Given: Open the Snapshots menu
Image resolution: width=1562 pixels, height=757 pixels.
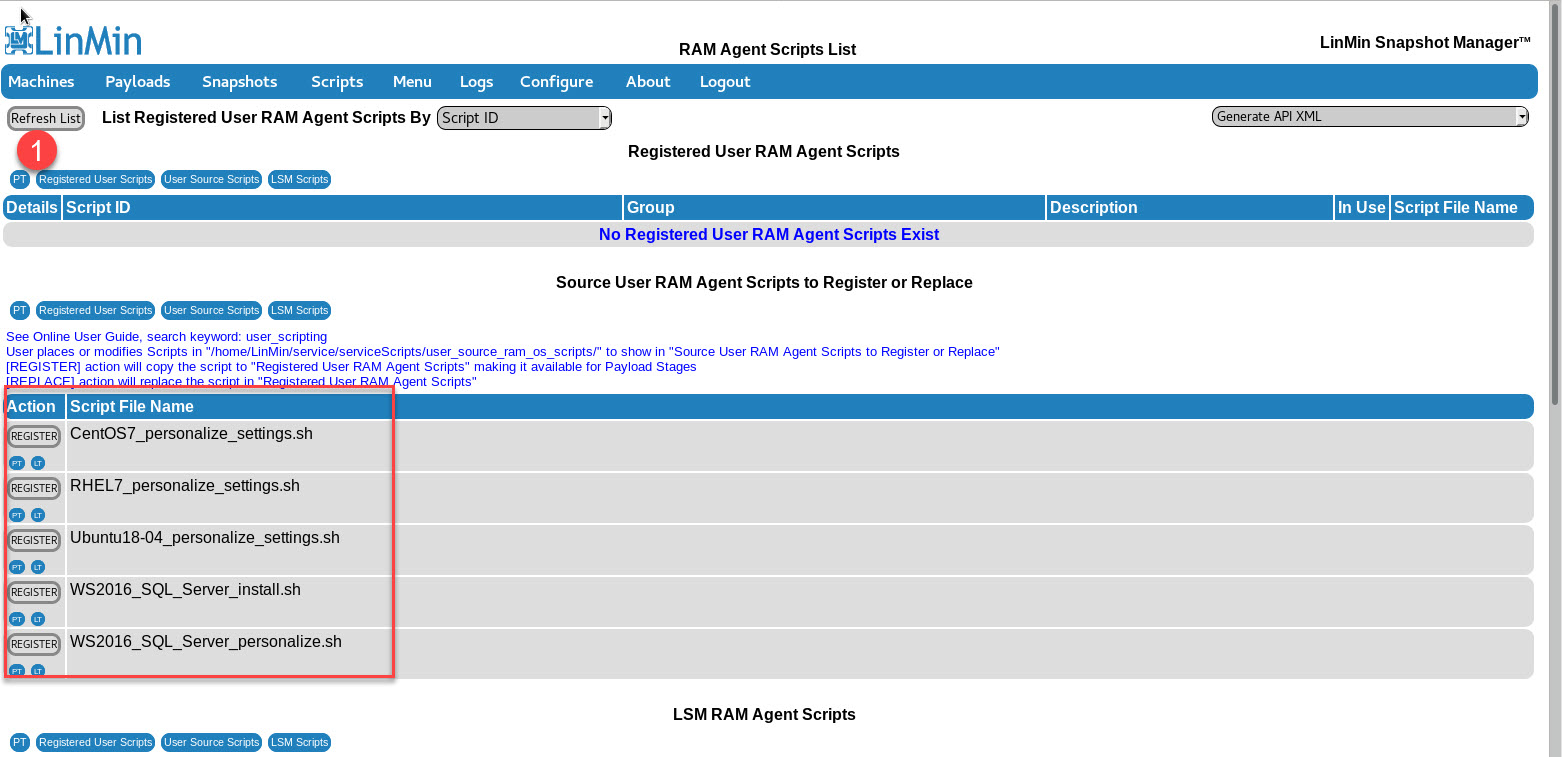Looking at the screenshot, I should [x=239, y=82].
